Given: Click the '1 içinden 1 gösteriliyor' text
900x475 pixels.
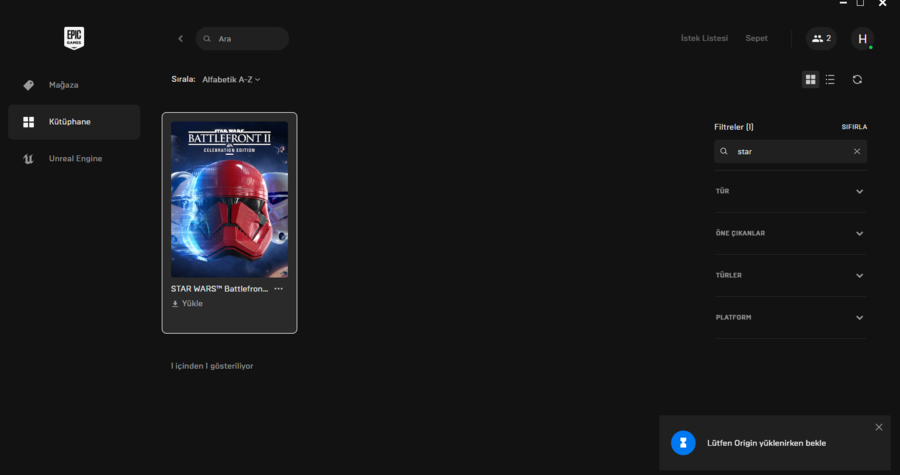Looking at the screenshot, I should click(212, 366).
